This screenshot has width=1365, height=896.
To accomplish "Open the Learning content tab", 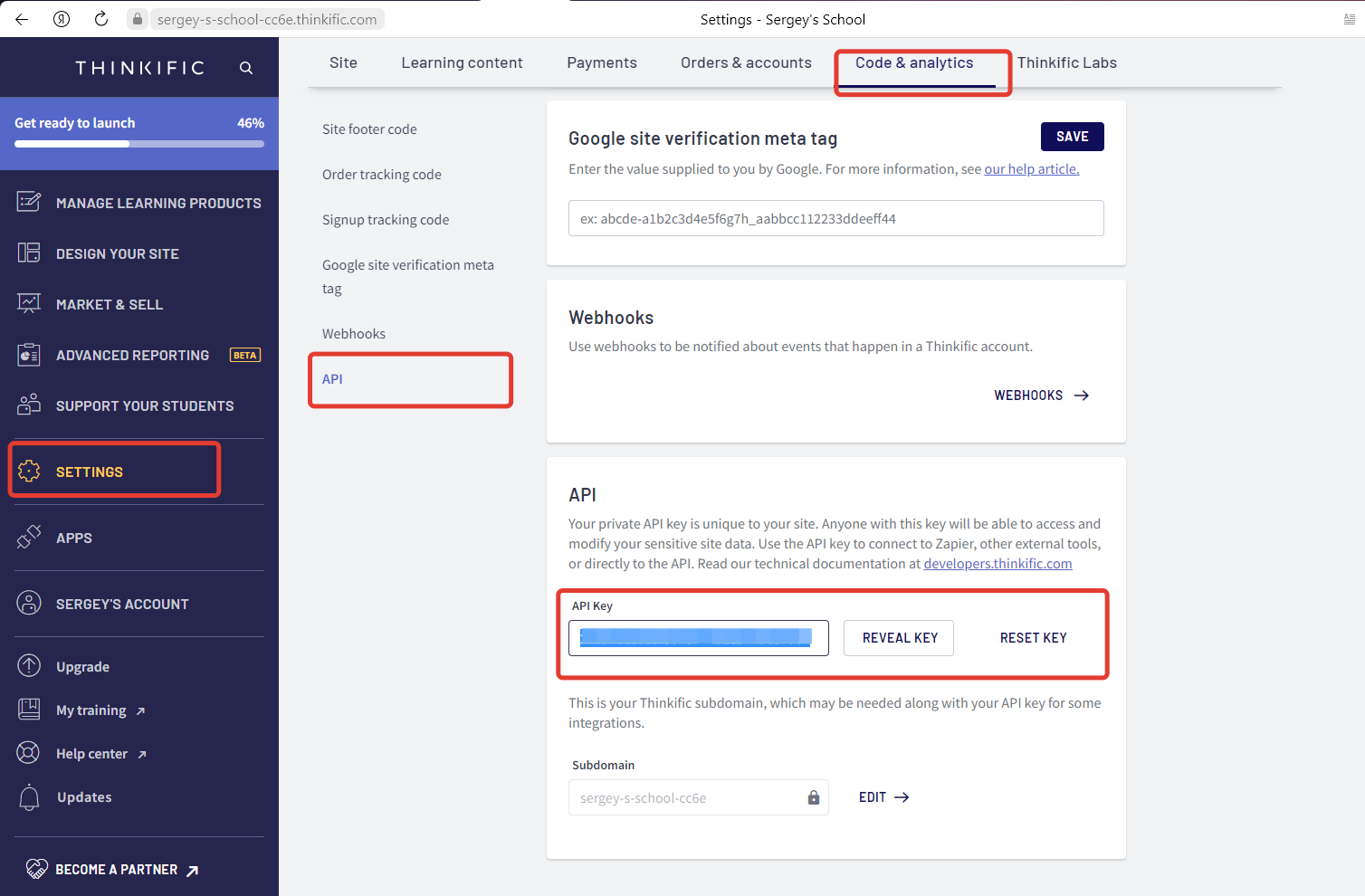I will [x=462, y=62].
